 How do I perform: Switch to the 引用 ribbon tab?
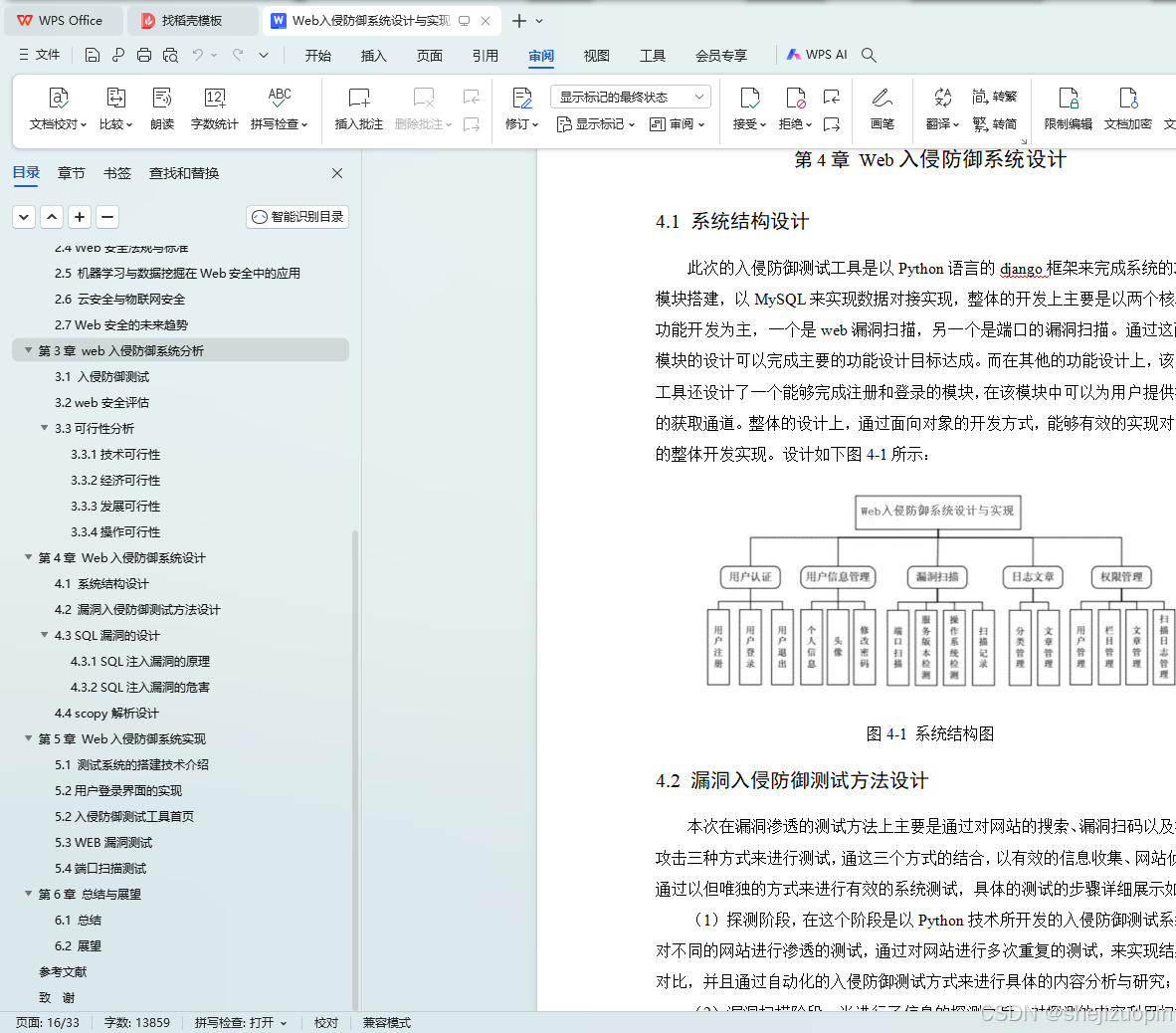pyautogui.click(x=486, y=56)
